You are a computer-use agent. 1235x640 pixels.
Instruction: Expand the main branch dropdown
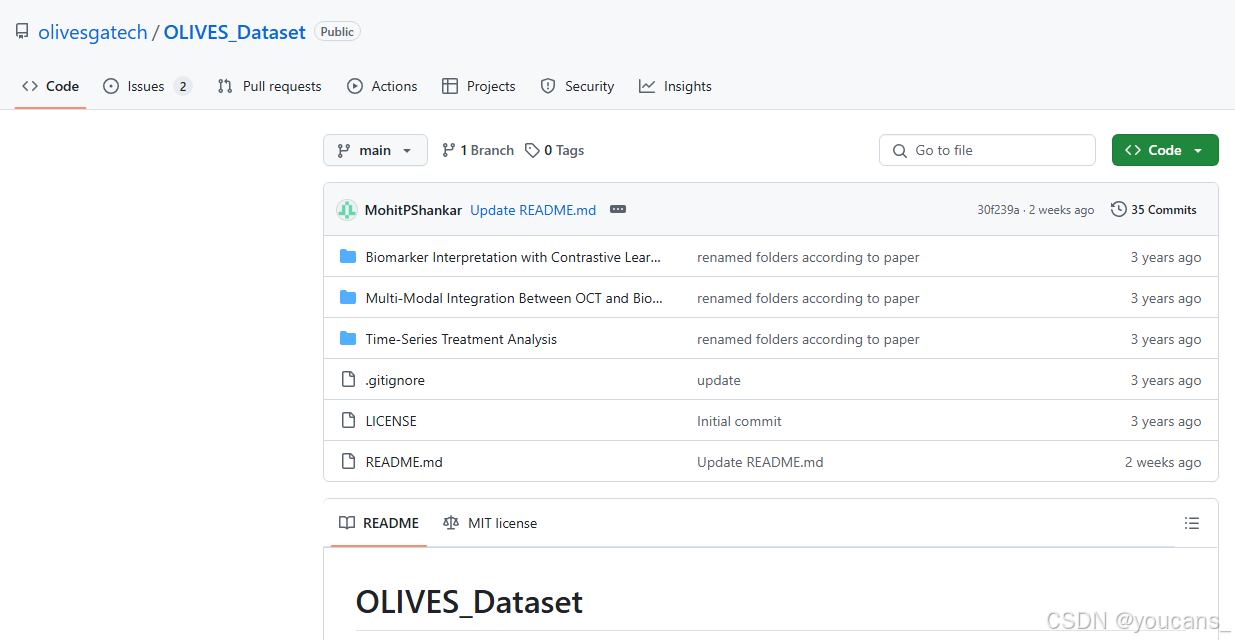375,150
